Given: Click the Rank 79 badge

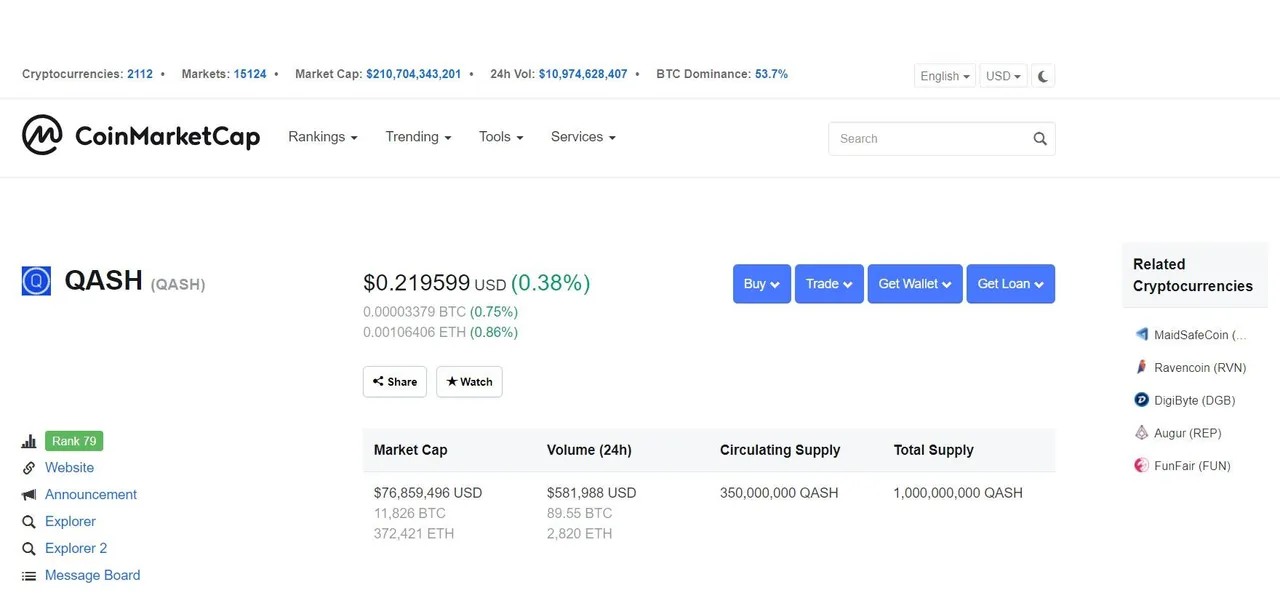Looking at the screenshot, I should click(x=74, y=441).
